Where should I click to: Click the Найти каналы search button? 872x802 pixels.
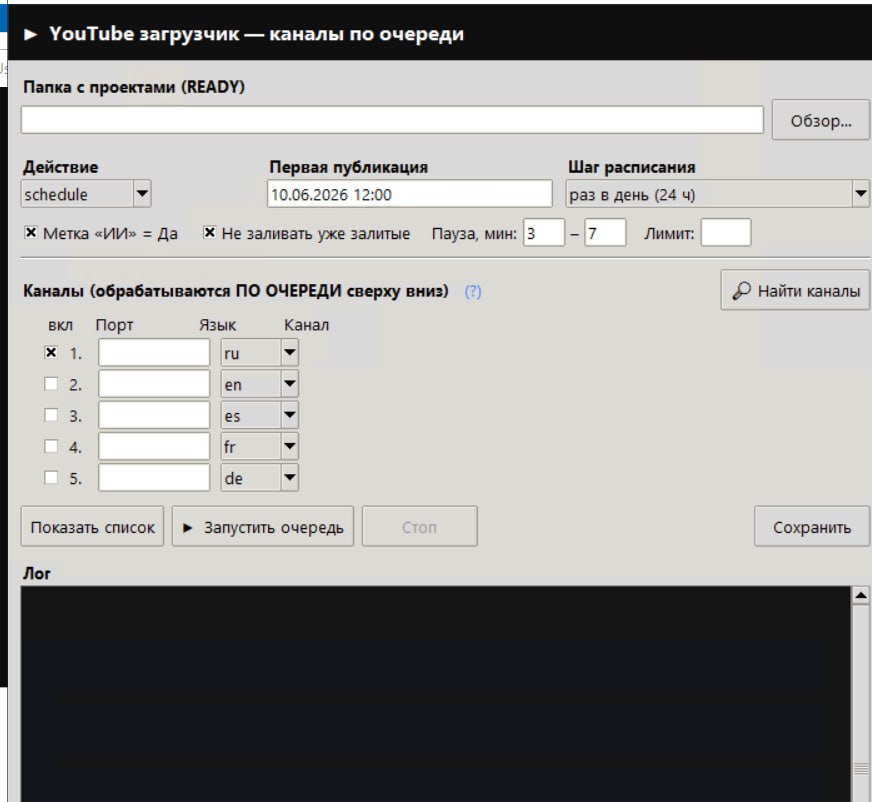[796, 290]
